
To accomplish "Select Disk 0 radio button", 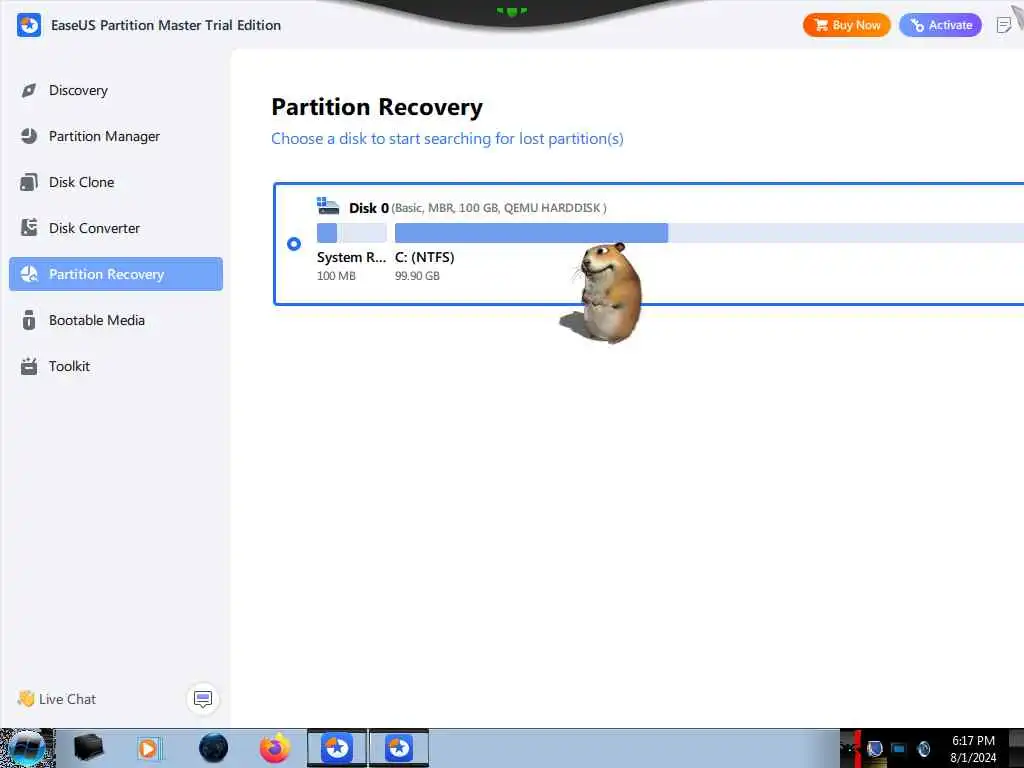I will click(294, 244).
